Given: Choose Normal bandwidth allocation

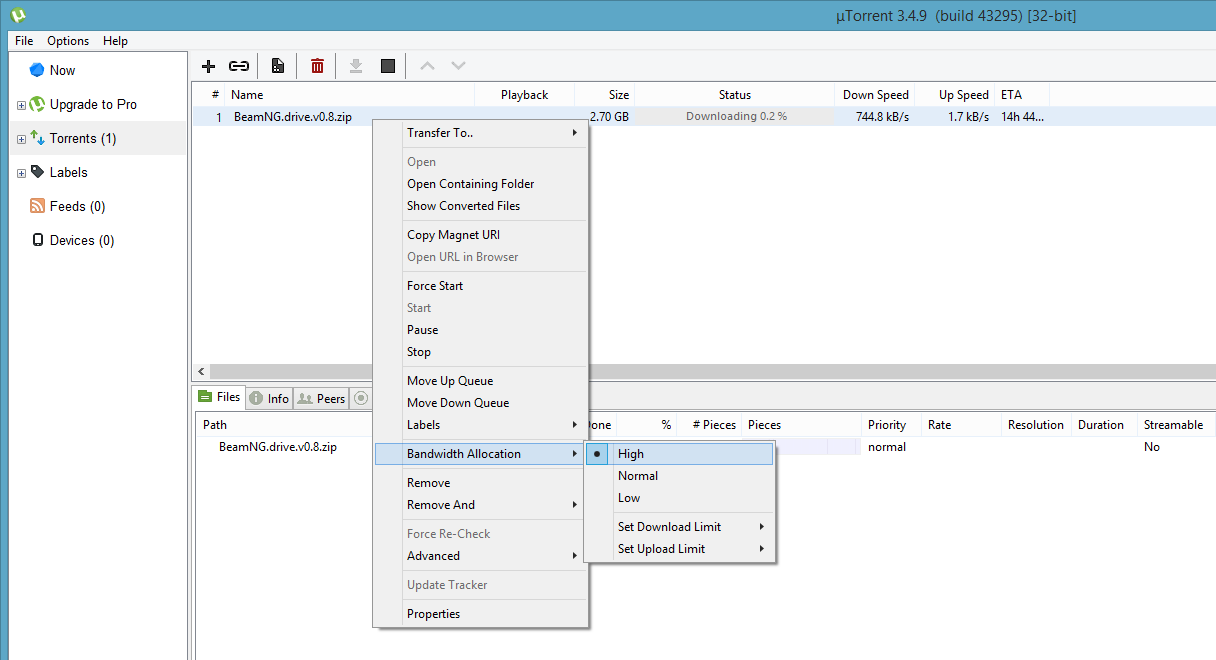Looking at the screenshot, I should tap(638, 476).
